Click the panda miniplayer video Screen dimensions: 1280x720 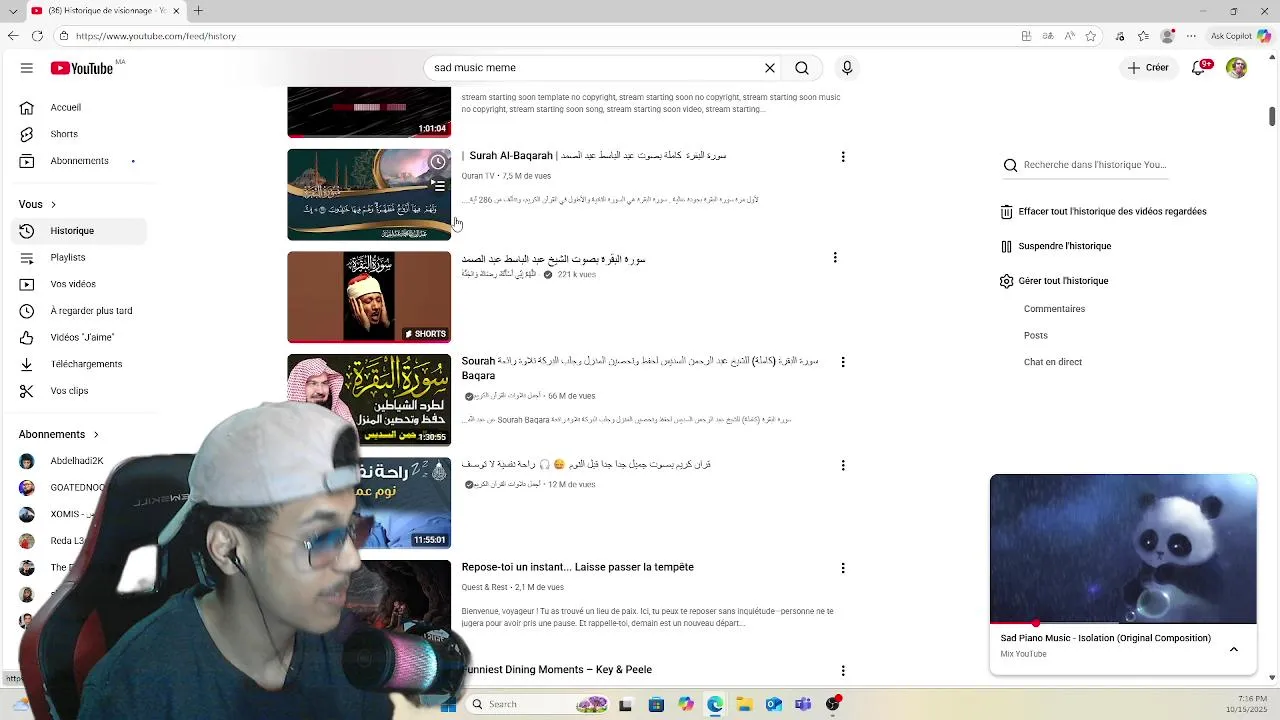pyautogui.click(x=1123, y=549)
